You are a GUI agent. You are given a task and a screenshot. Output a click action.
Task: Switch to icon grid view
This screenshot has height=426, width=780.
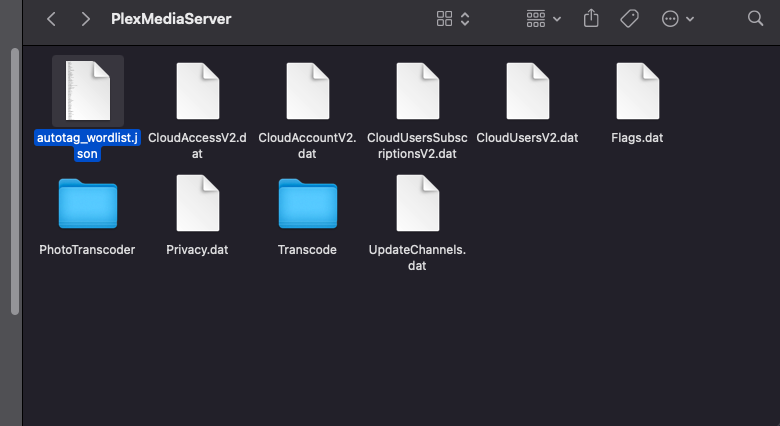(x=444, y=19)
